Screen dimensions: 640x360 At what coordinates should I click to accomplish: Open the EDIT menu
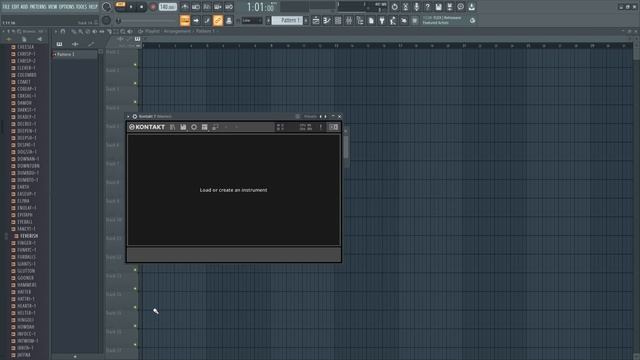point(15,7)
